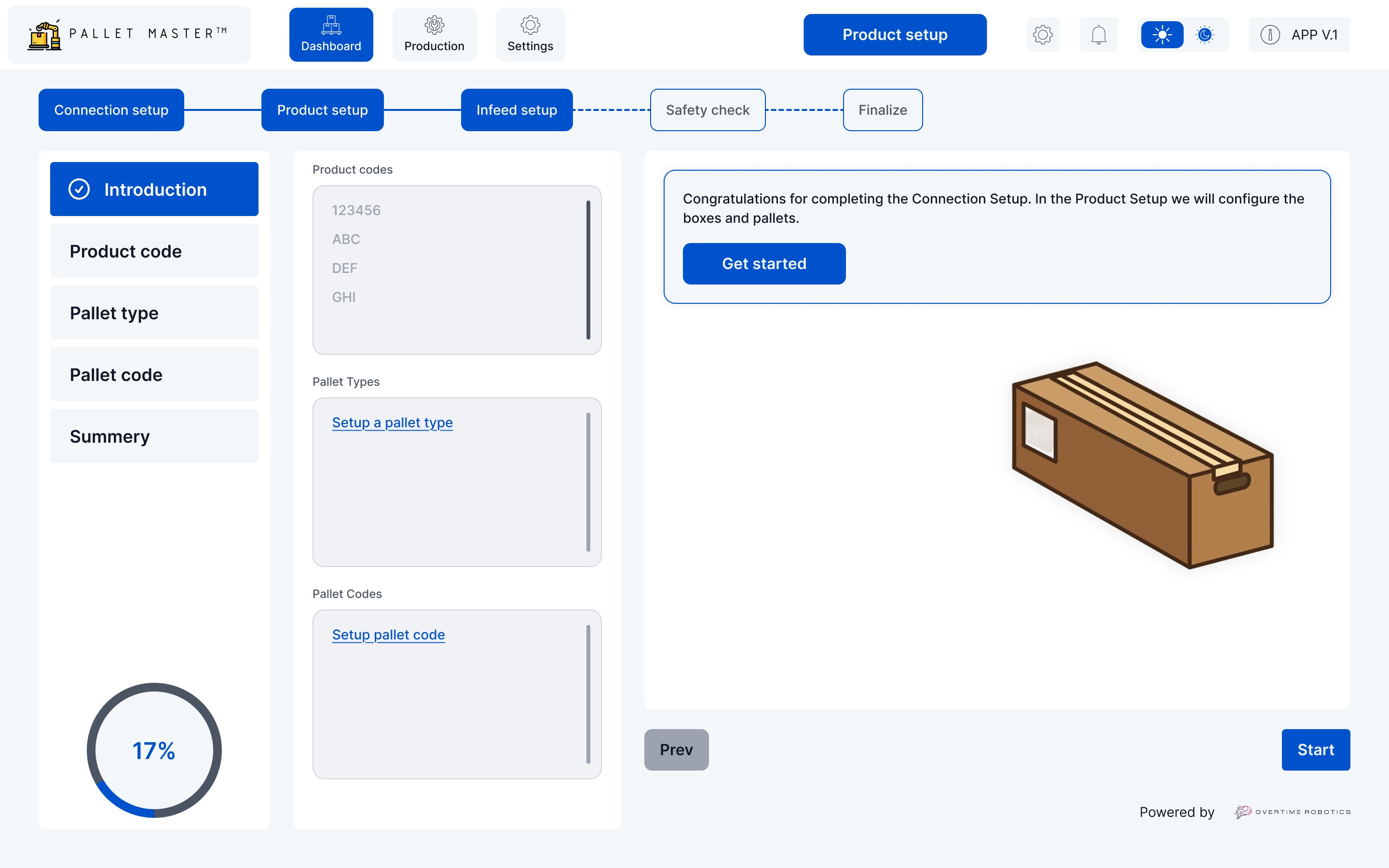Image resolution: width=1389 pixels, height=868 pixels.
Task: Select the Product code sidebar step
Action: 154,251
